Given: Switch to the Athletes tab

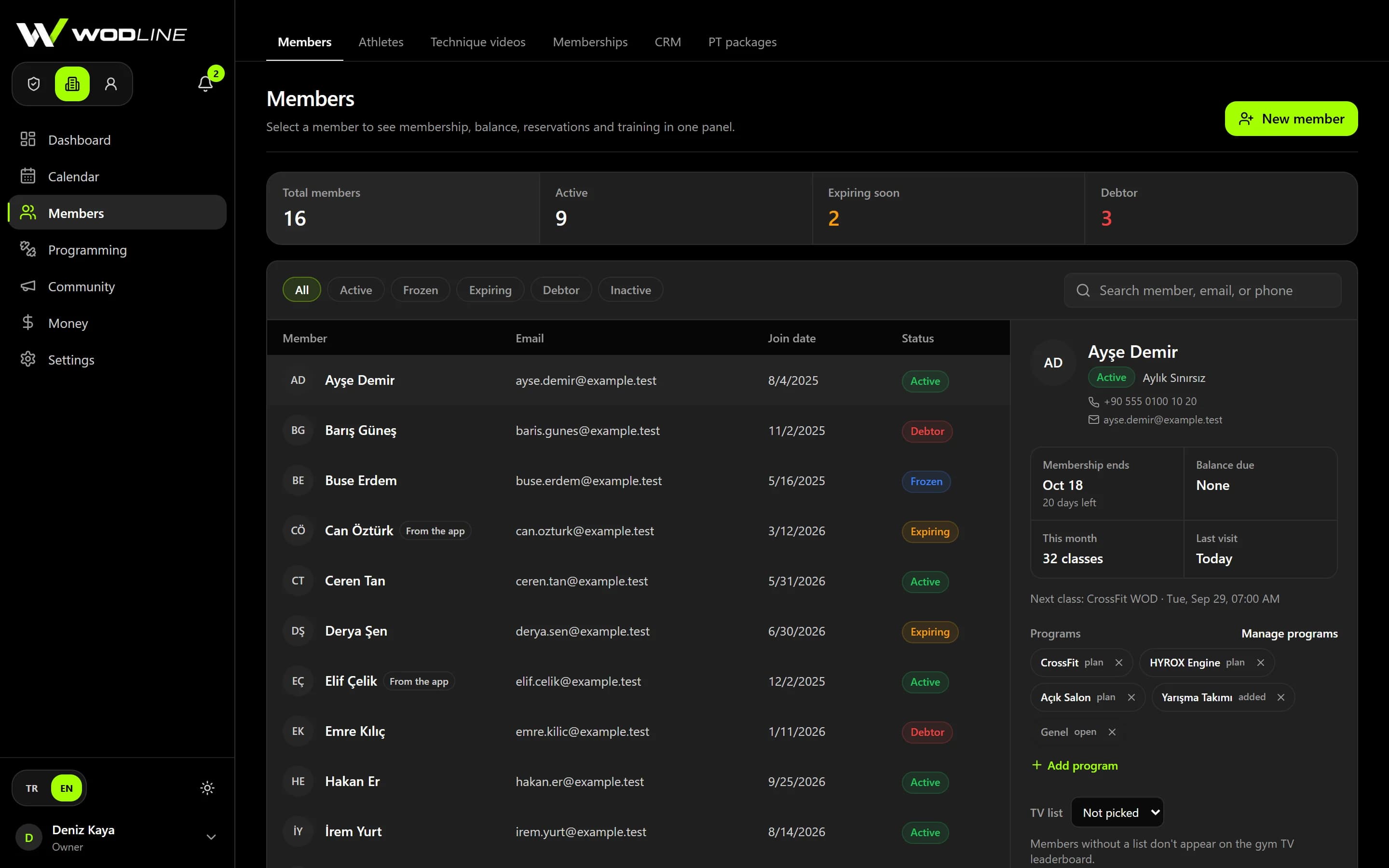Looking at the screenshot, I should point(381,42).
